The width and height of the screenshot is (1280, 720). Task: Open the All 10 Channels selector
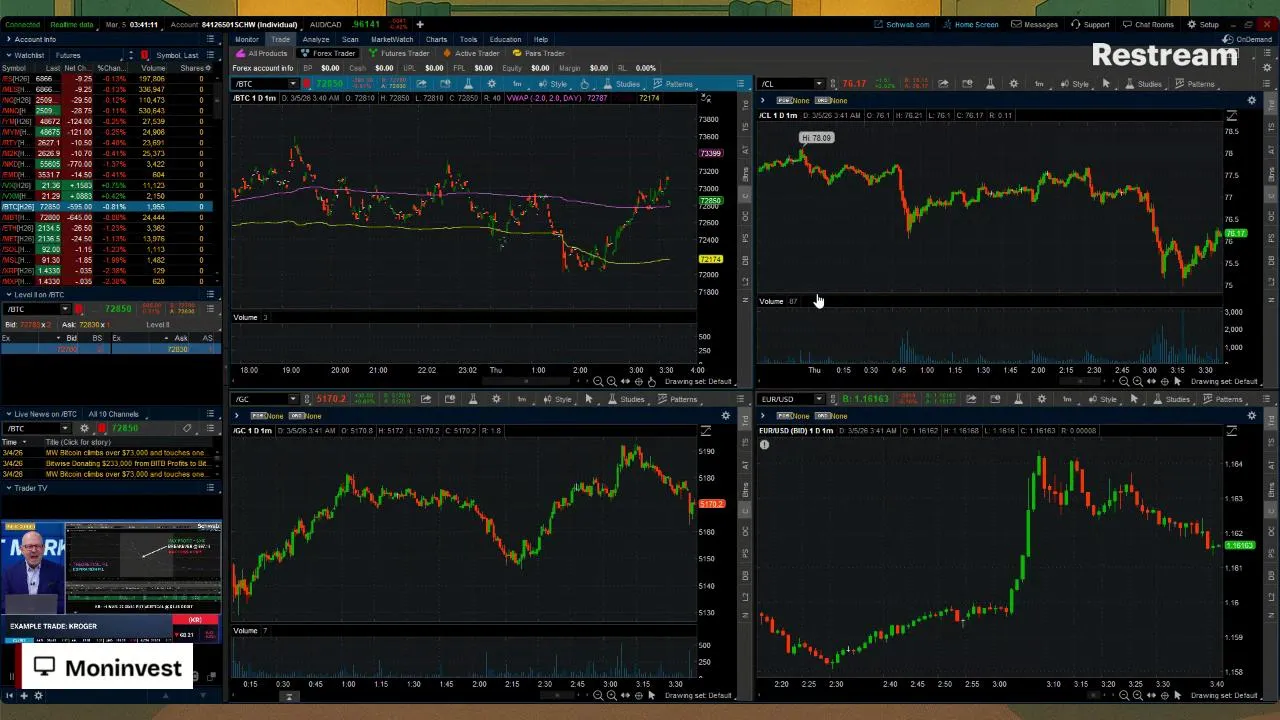(x=113, y=414)
